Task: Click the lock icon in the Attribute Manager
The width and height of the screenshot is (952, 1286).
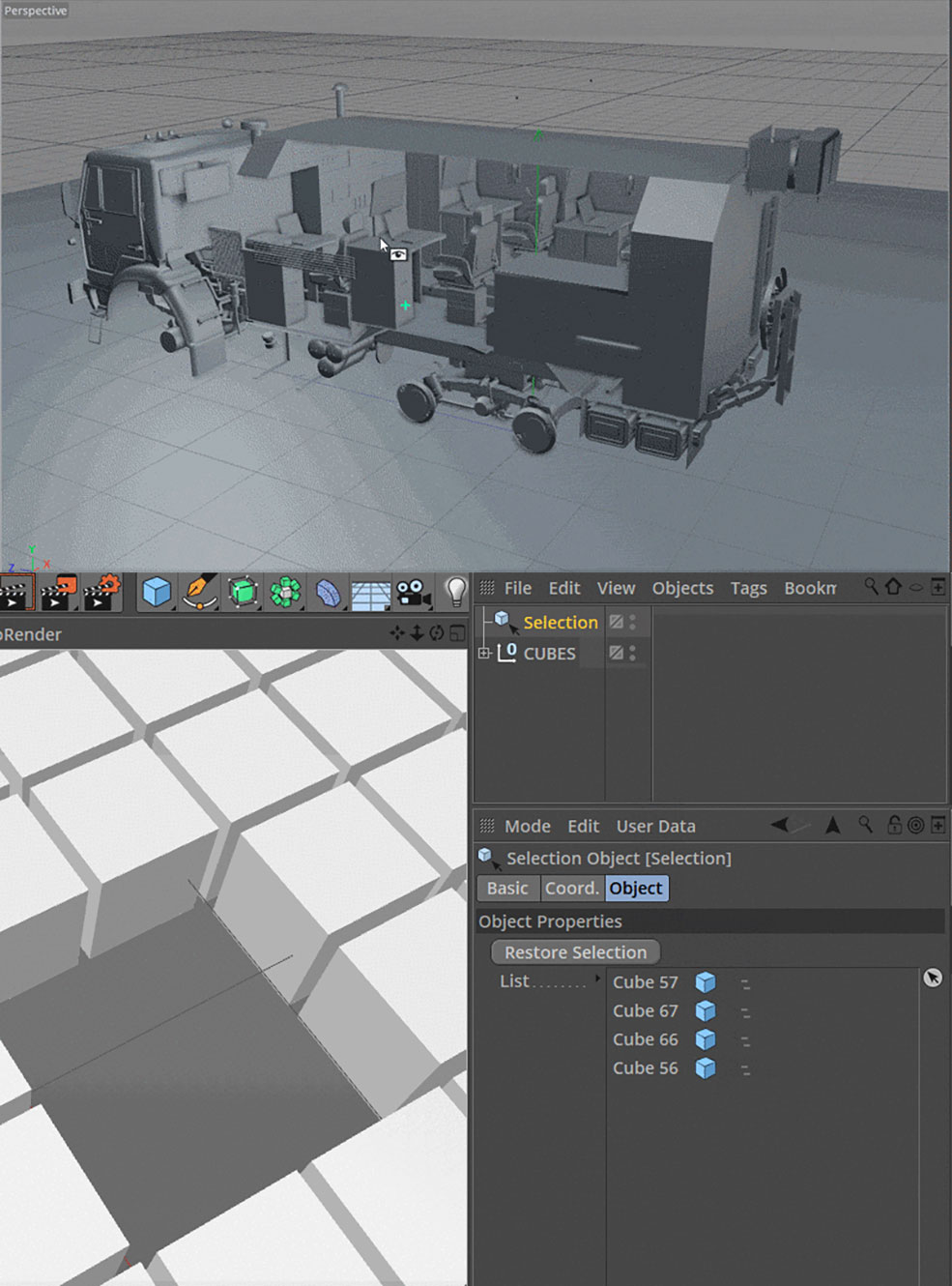Action: (x=892, y=825)
